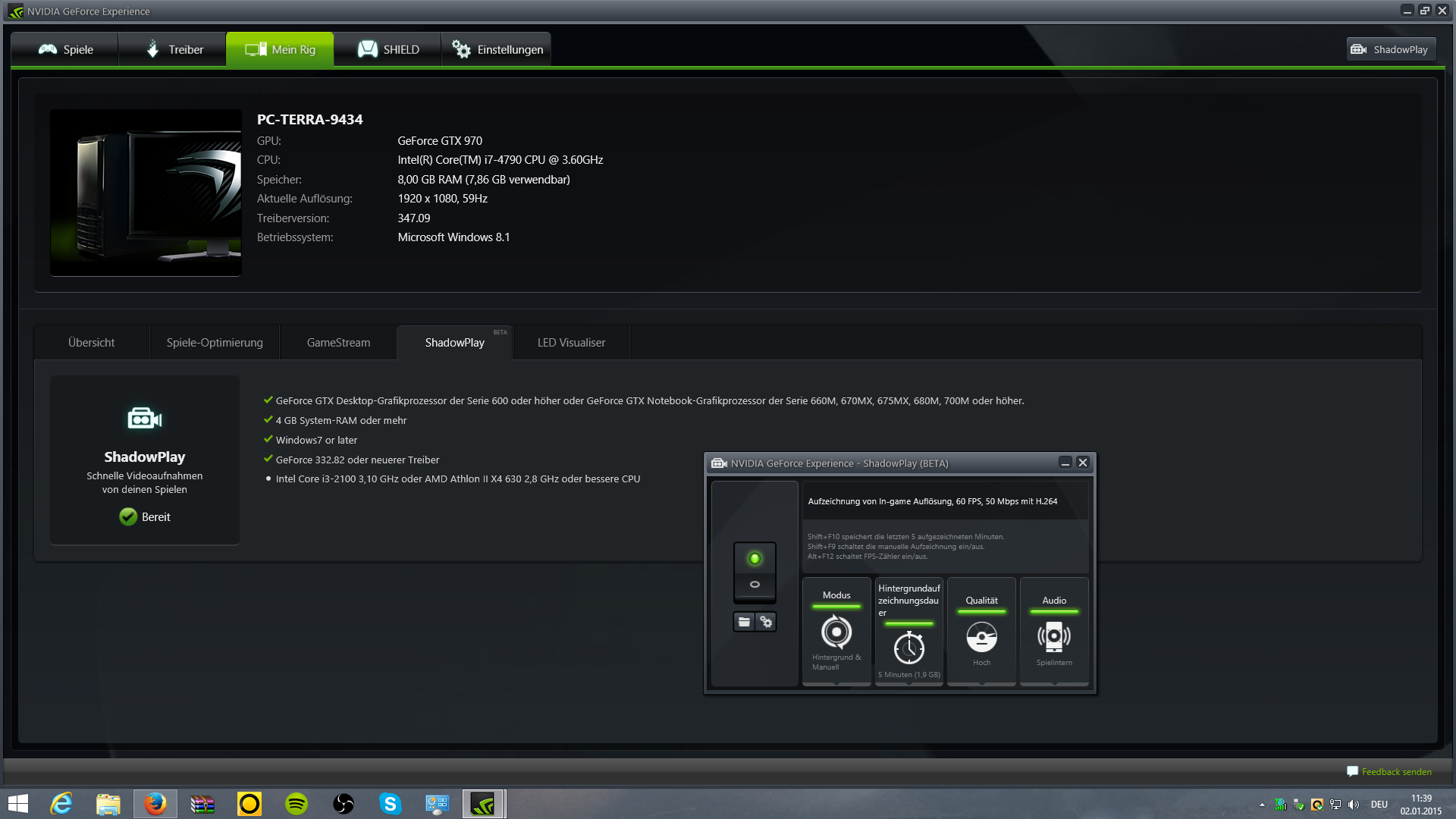Image resolution: width=1456 pixels, height=819 pixels.
Task: Click the Feedback senden link
Action: 1396,772
